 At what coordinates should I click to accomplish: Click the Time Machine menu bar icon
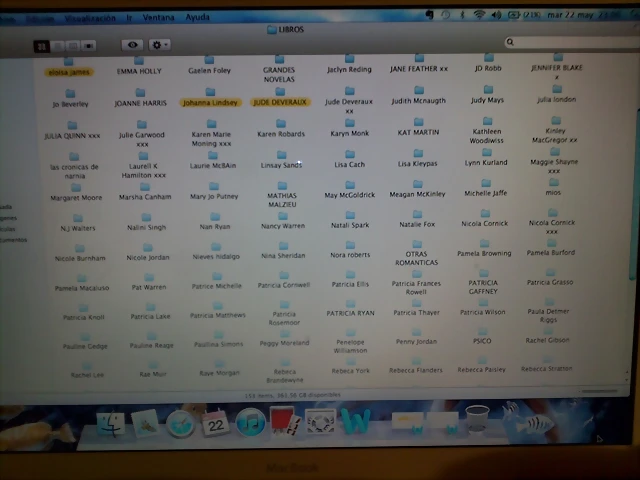446,15
